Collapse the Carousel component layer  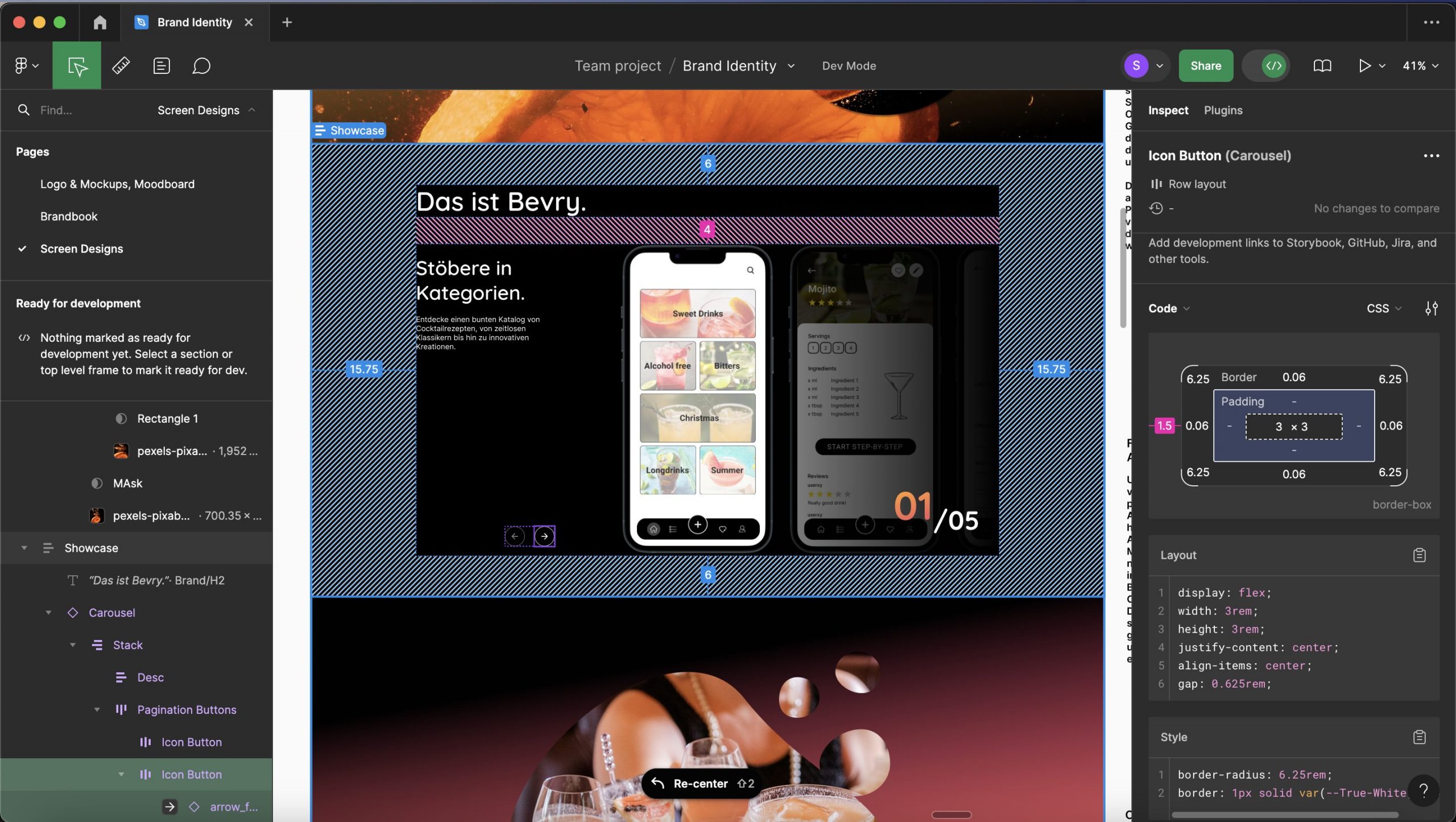tap(48, 613)
